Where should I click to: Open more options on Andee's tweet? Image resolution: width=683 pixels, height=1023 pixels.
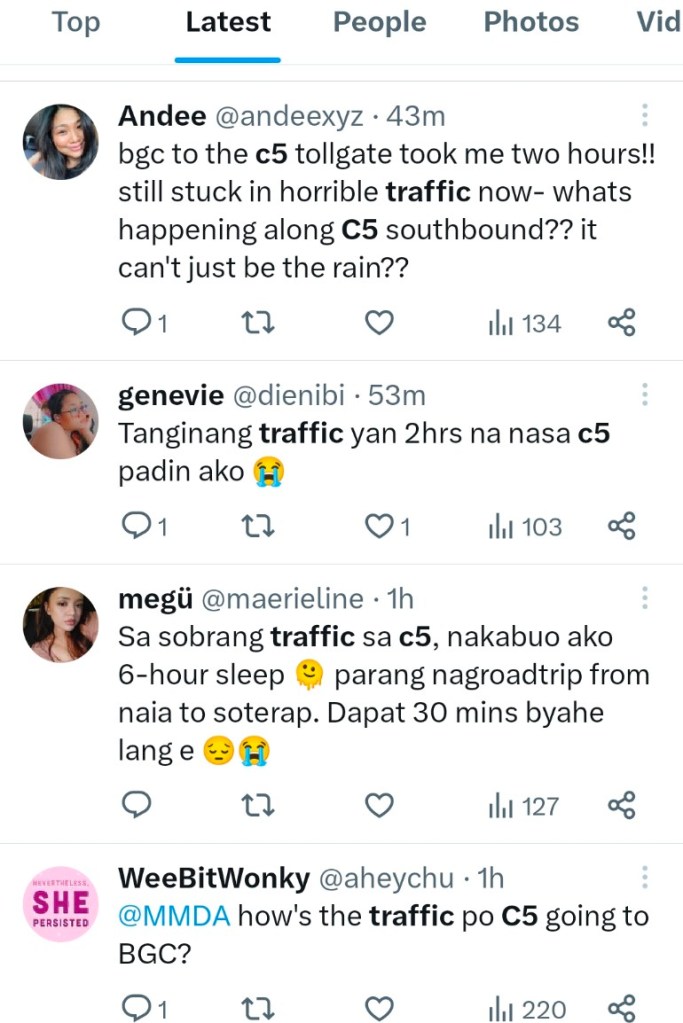[645, 116]
